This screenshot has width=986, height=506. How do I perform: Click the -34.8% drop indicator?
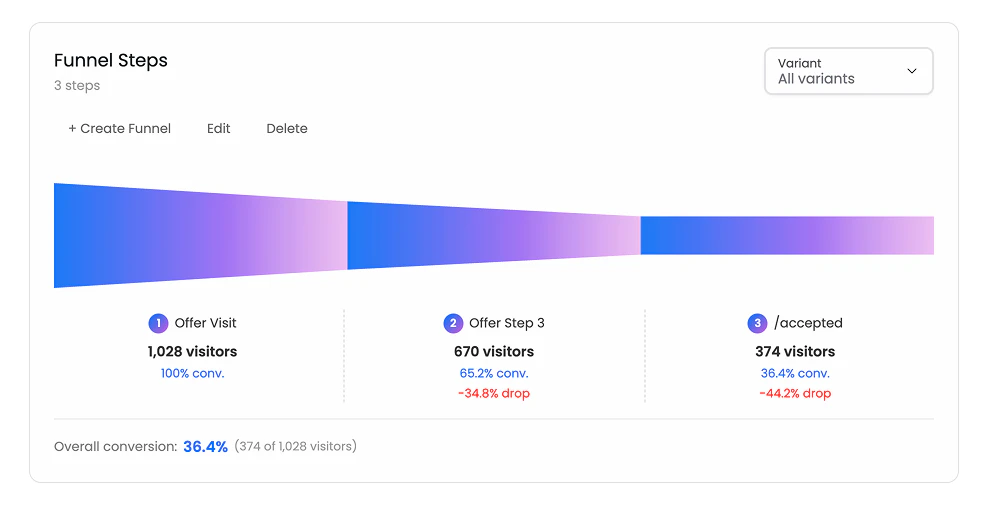point(494,393)
